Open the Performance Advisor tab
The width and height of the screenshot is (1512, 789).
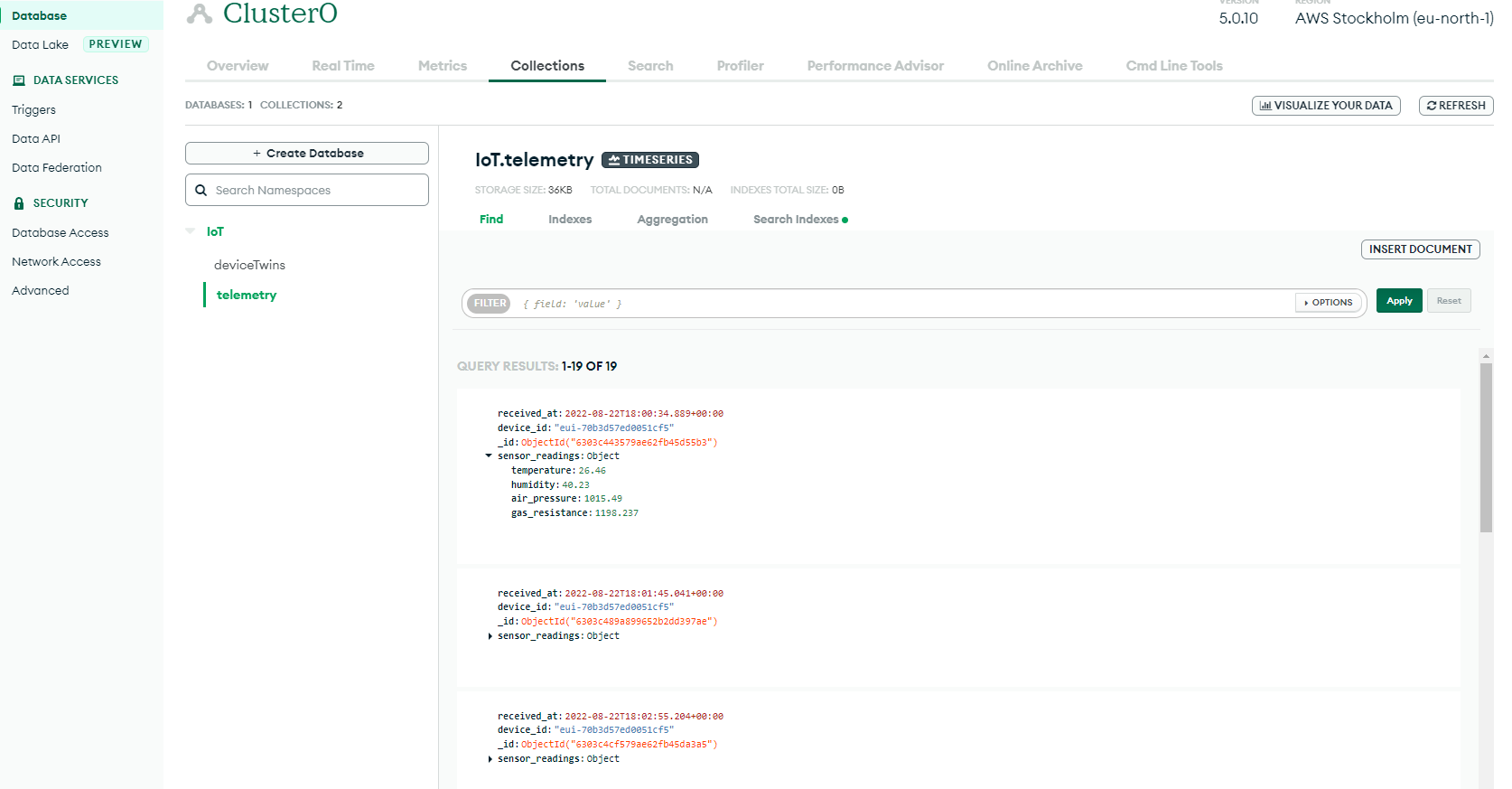tap(875, 66)
